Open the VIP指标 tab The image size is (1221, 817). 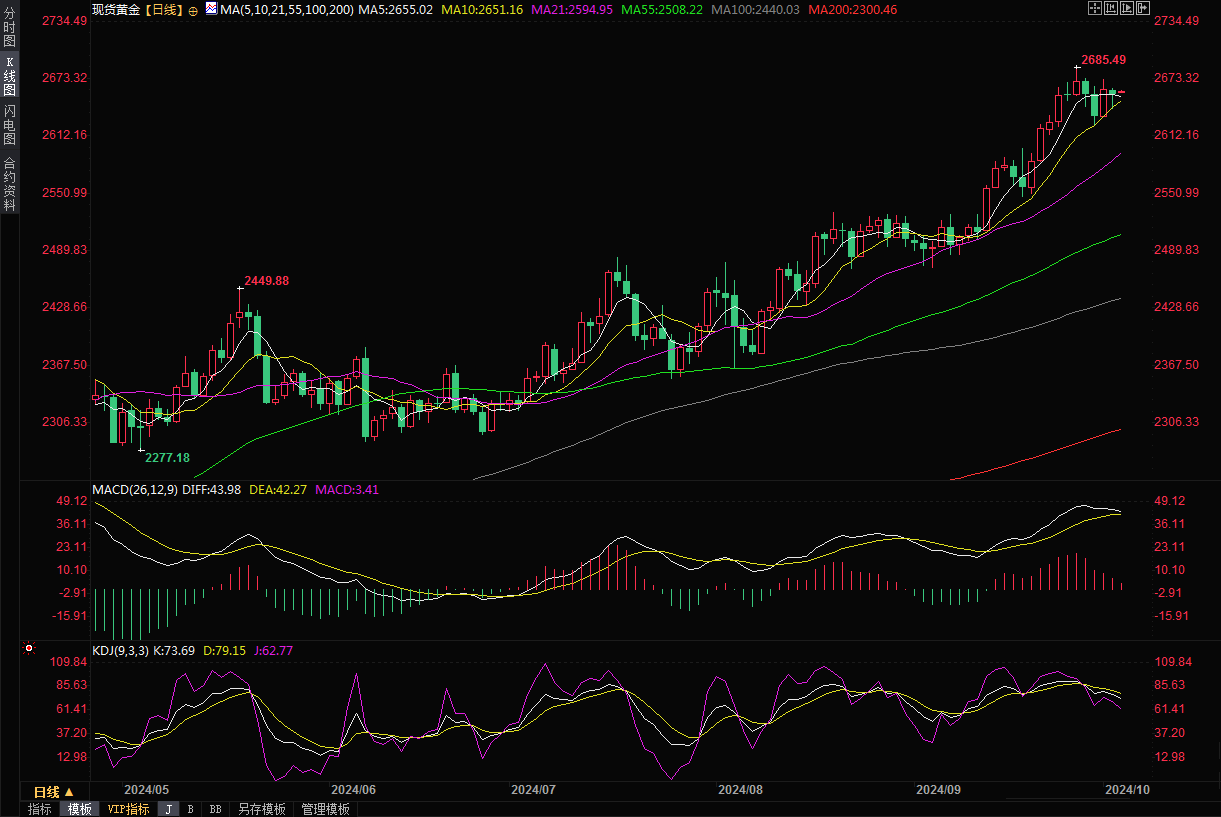[128, 809]
